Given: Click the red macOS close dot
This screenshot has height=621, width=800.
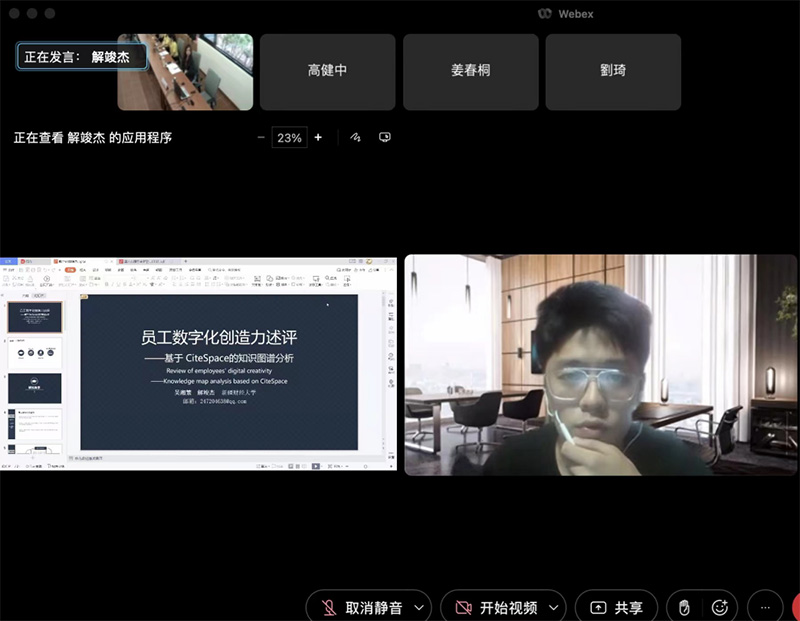Looking at the screenshot, I should click(12, 13).
